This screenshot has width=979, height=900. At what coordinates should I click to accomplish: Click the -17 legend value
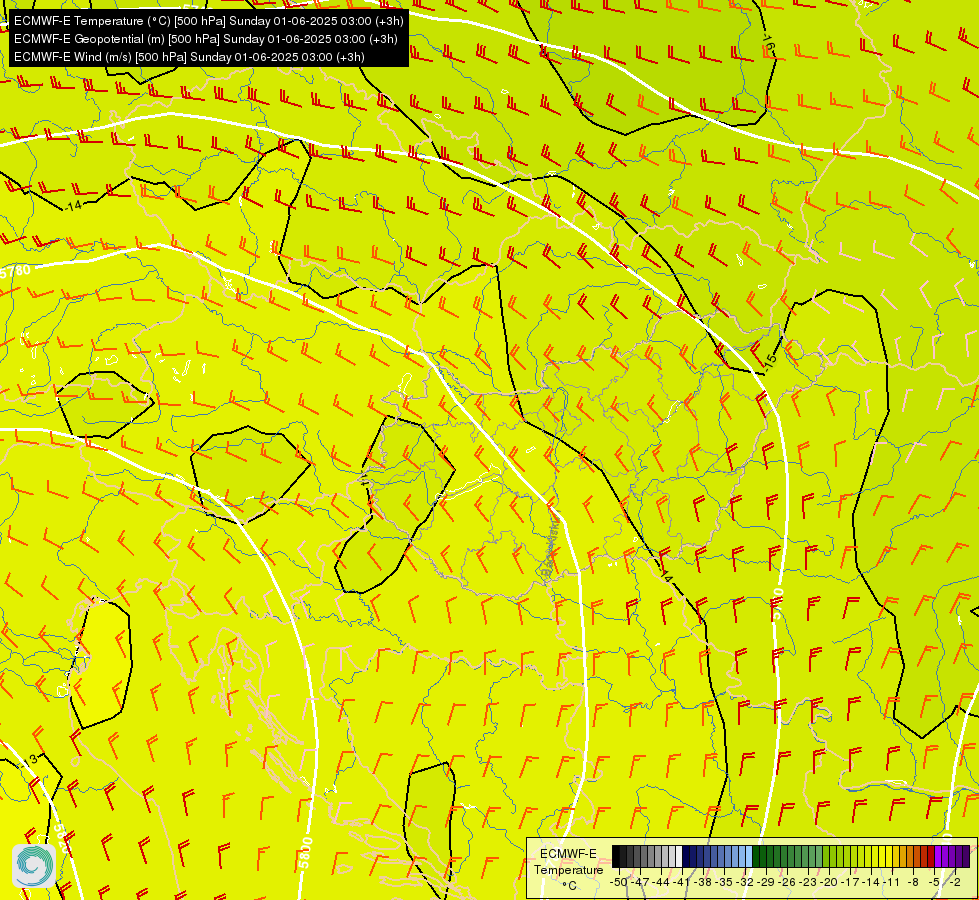click(850, 882)
